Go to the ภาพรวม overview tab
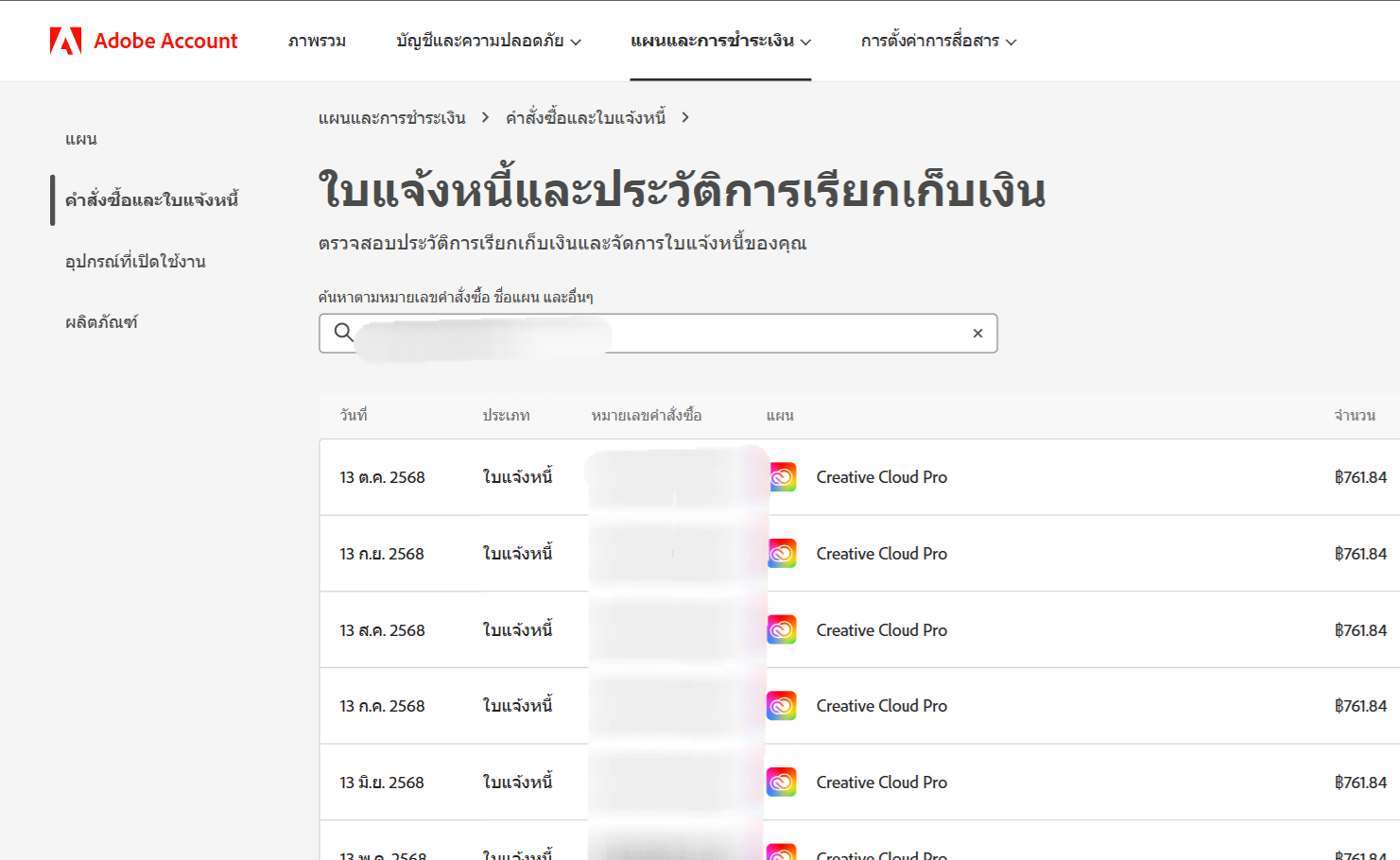This screenshot has width=1400, height=860. (x=317, y=41)
